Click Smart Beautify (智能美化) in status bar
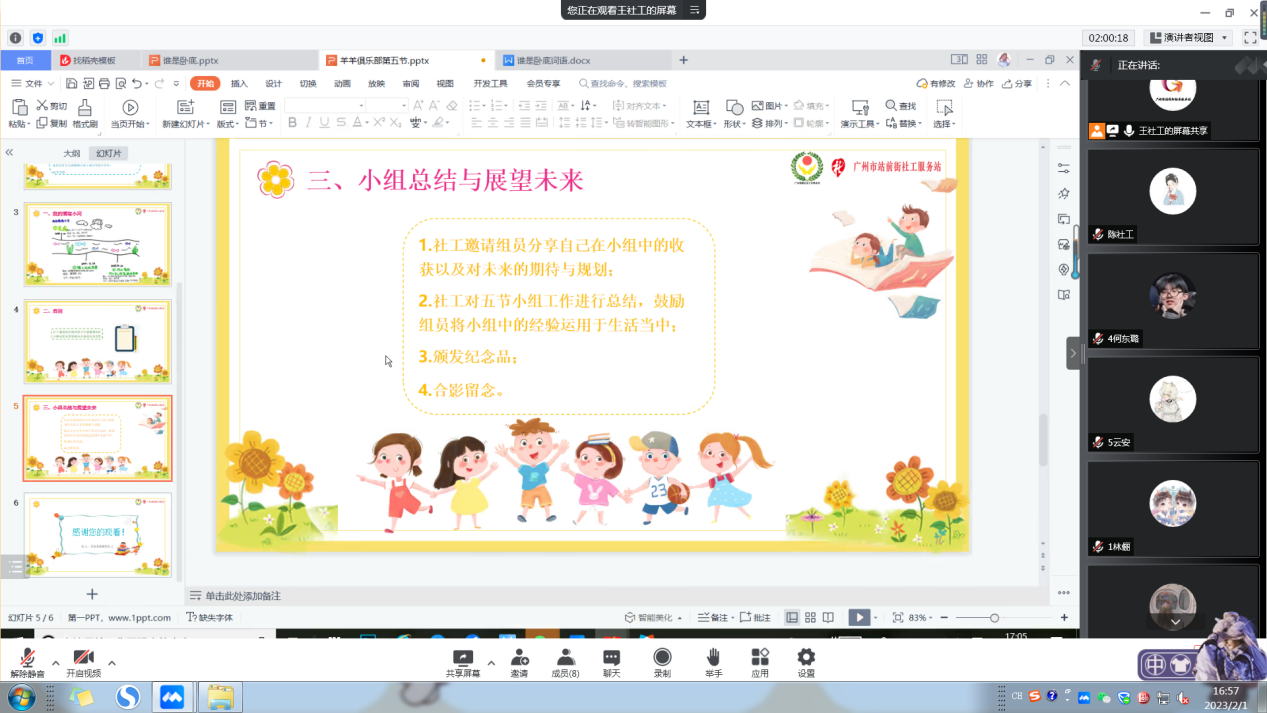The height and width of the screenshot is (713, 1267). pos(653,618)
